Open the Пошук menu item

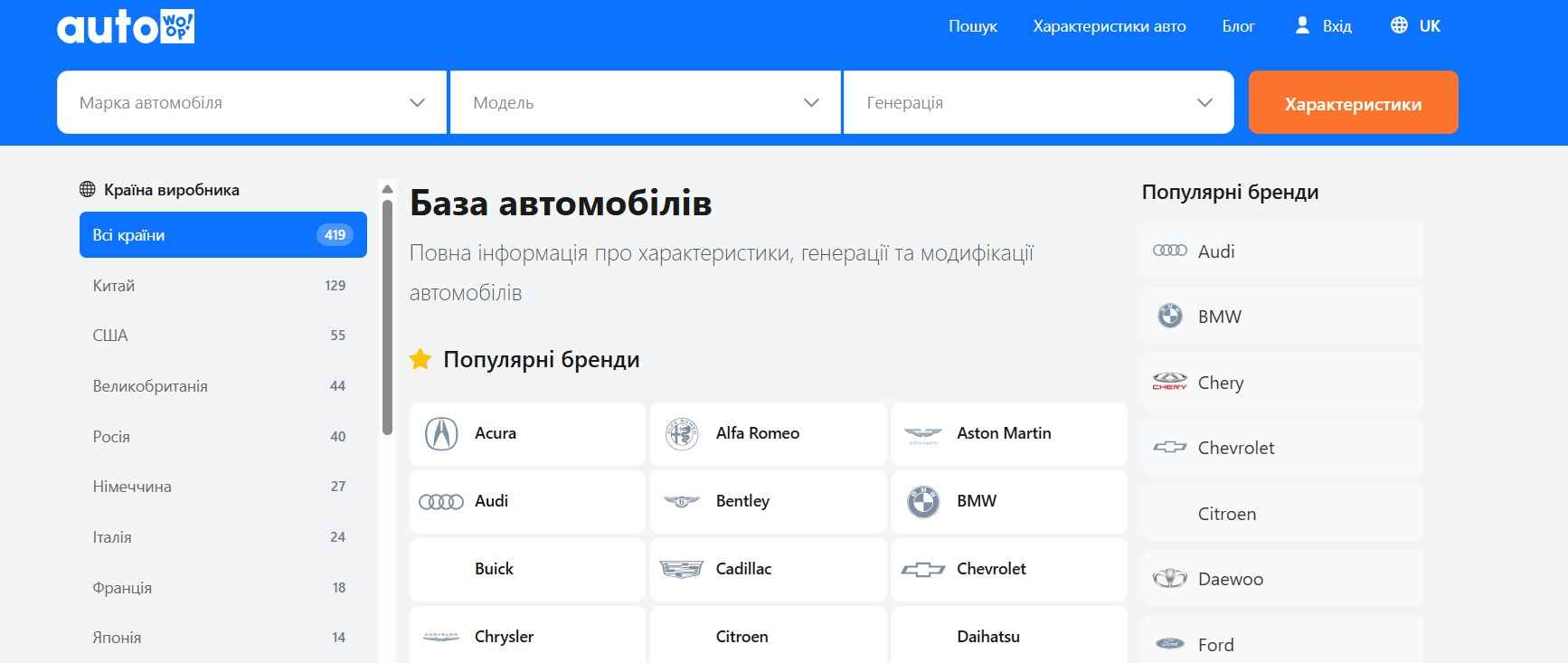(973, 26)
